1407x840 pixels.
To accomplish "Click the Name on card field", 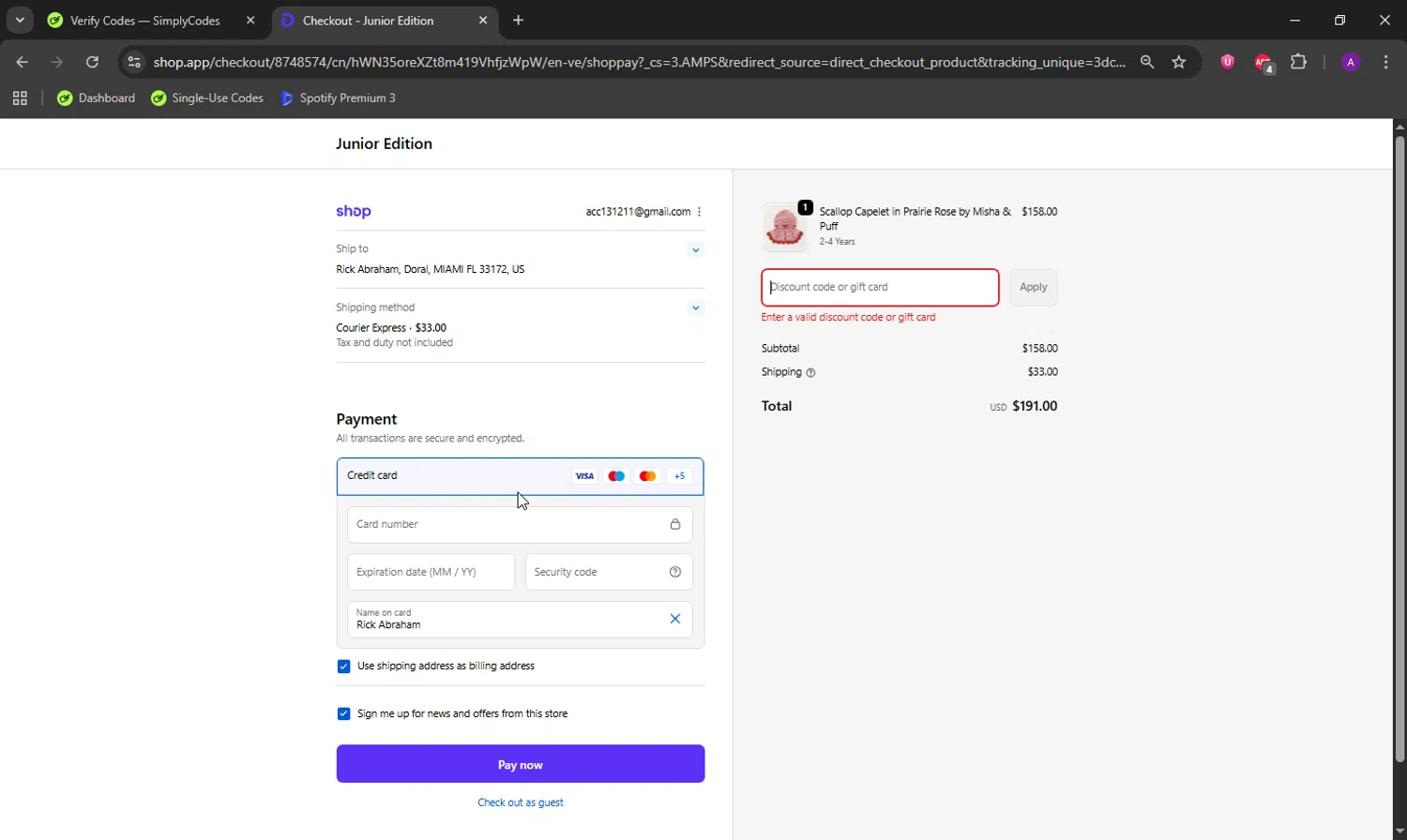I will (x=520, y=620).
